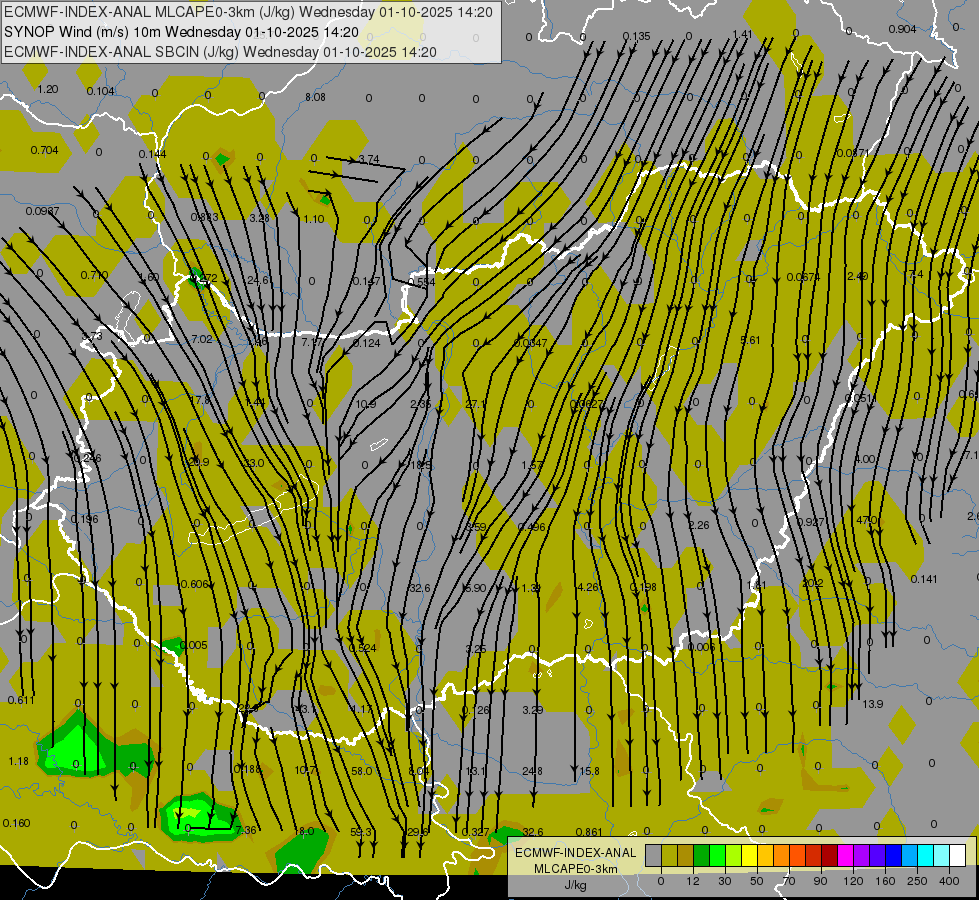Click the map value 5.61
This screenshot has height=900, width=979.
(x=750, y=340)
